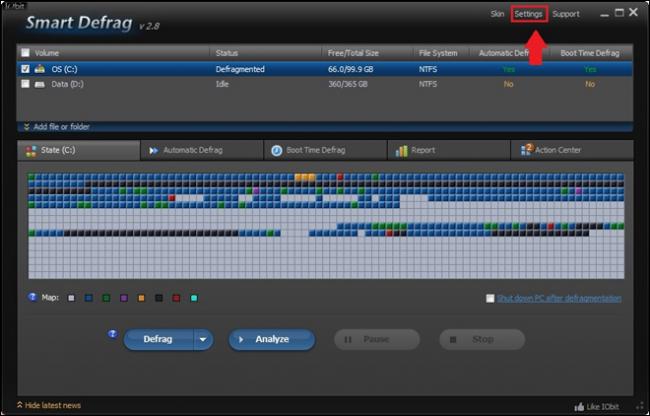650x416 pixels.
Task: Select the purple legend swatch
Action: (124, 298)
